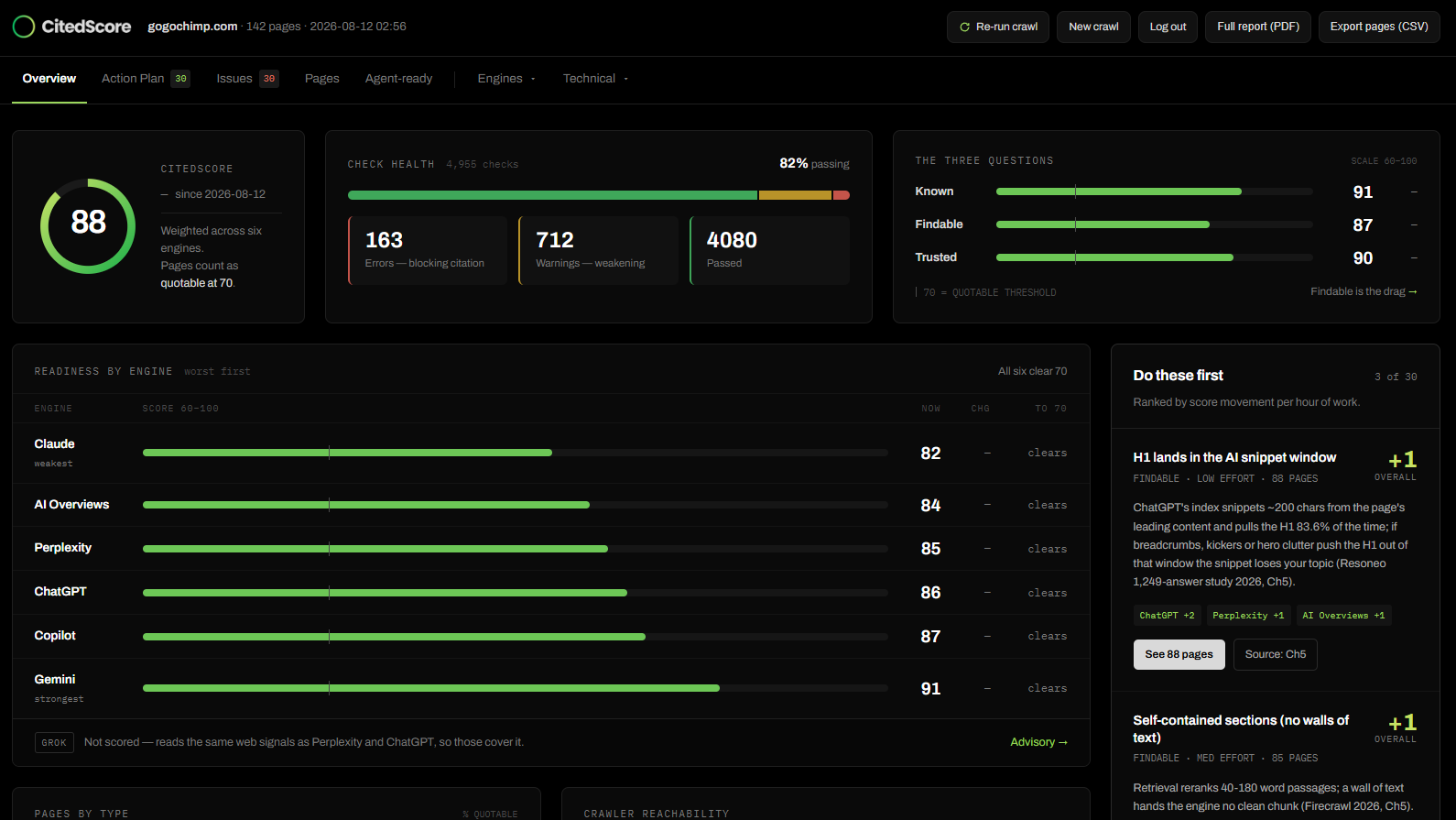Start a New crawl

pyautogui.click(x=1093, y=27)
